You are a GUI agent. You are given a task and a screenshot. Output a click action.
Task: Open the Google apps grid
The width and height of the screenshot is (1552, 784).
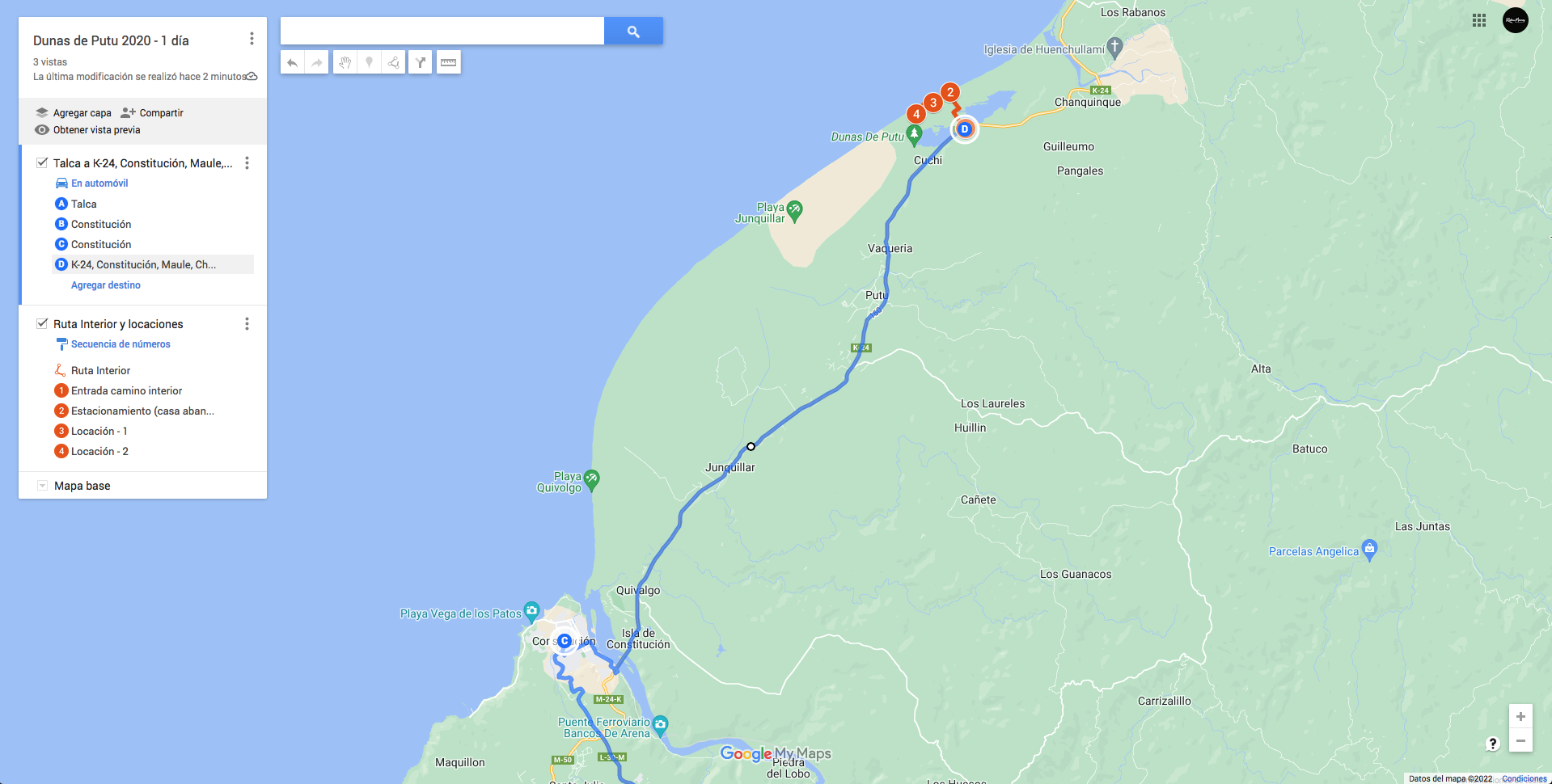click(x=1479, y=20)
